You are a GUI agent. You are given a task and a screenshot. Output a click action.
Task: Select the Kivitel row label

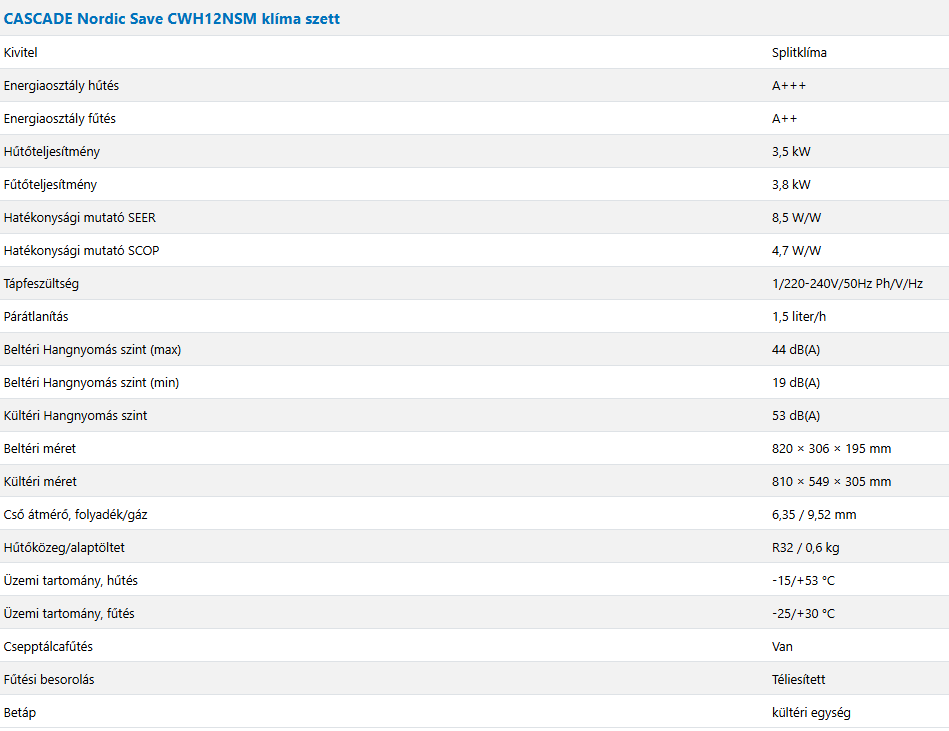(x=21, y=53)
